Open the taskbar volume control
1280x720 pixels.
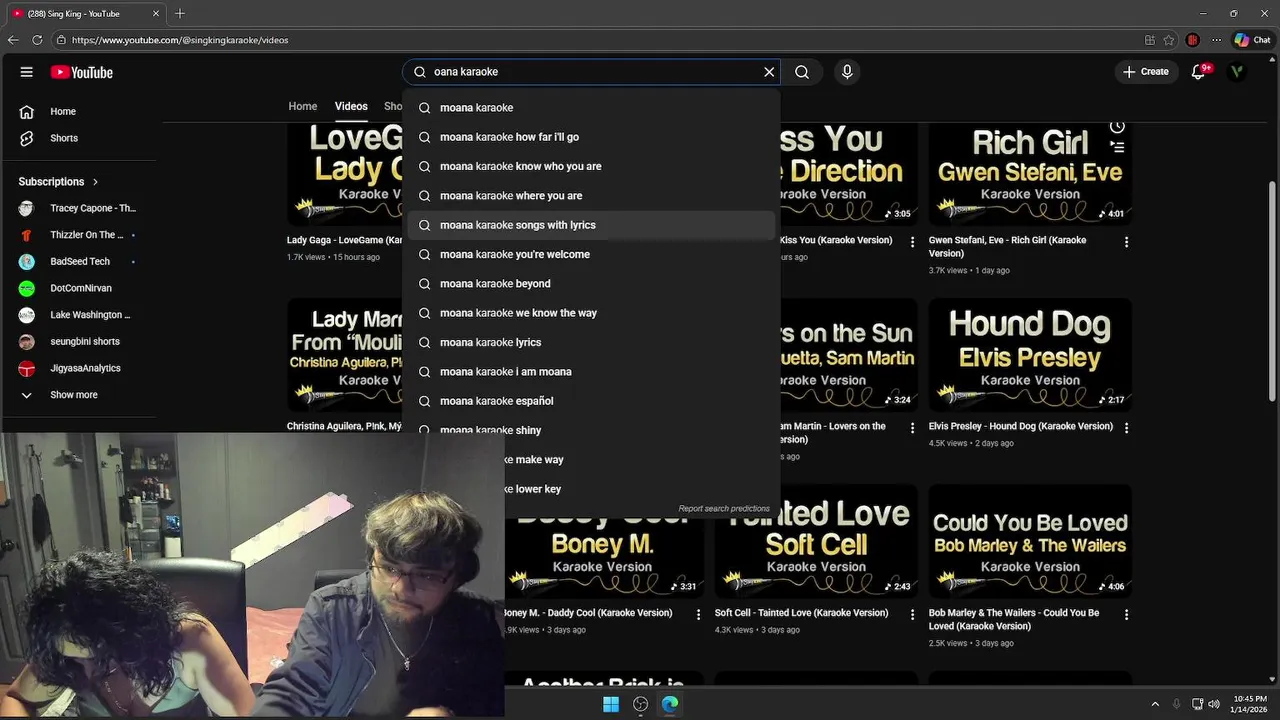[x=1213, y=704]
